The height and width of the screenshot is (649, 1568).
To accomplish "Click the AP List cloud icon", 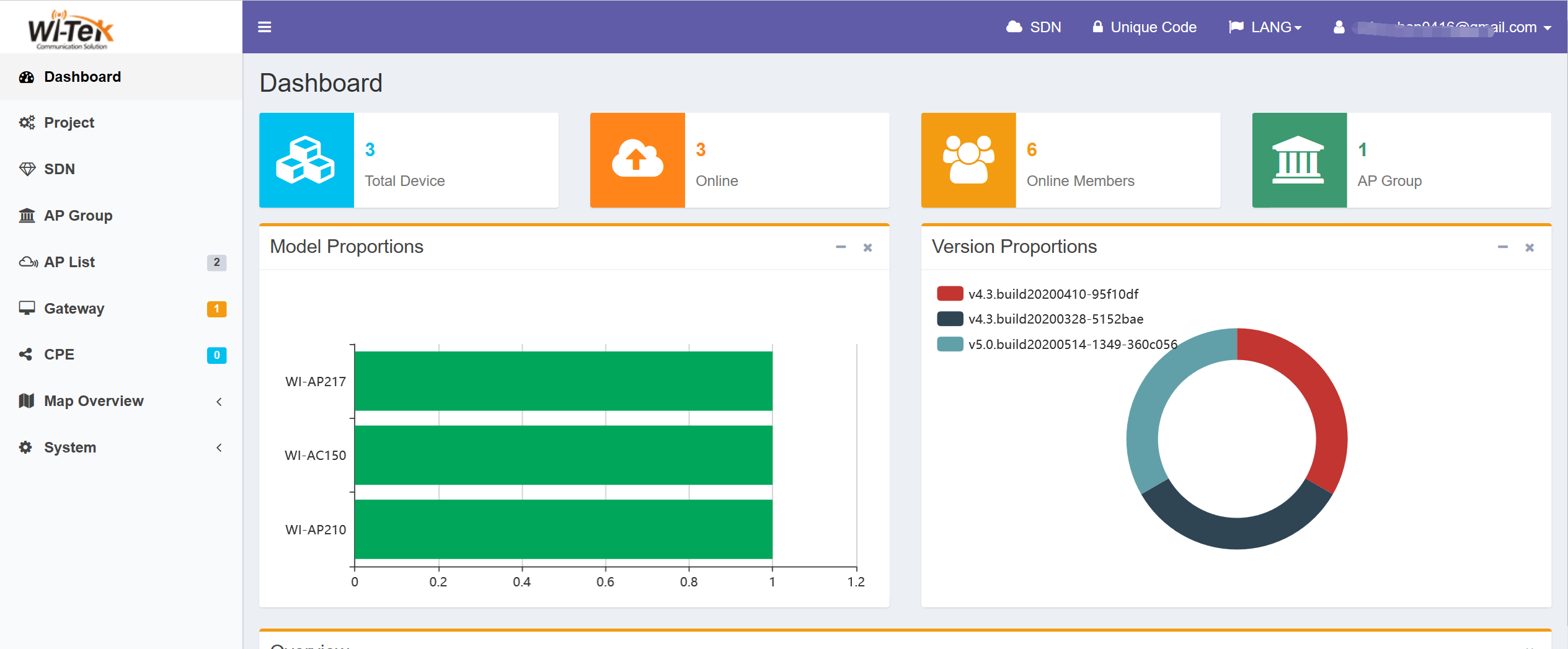I will (x=29, y=262).
